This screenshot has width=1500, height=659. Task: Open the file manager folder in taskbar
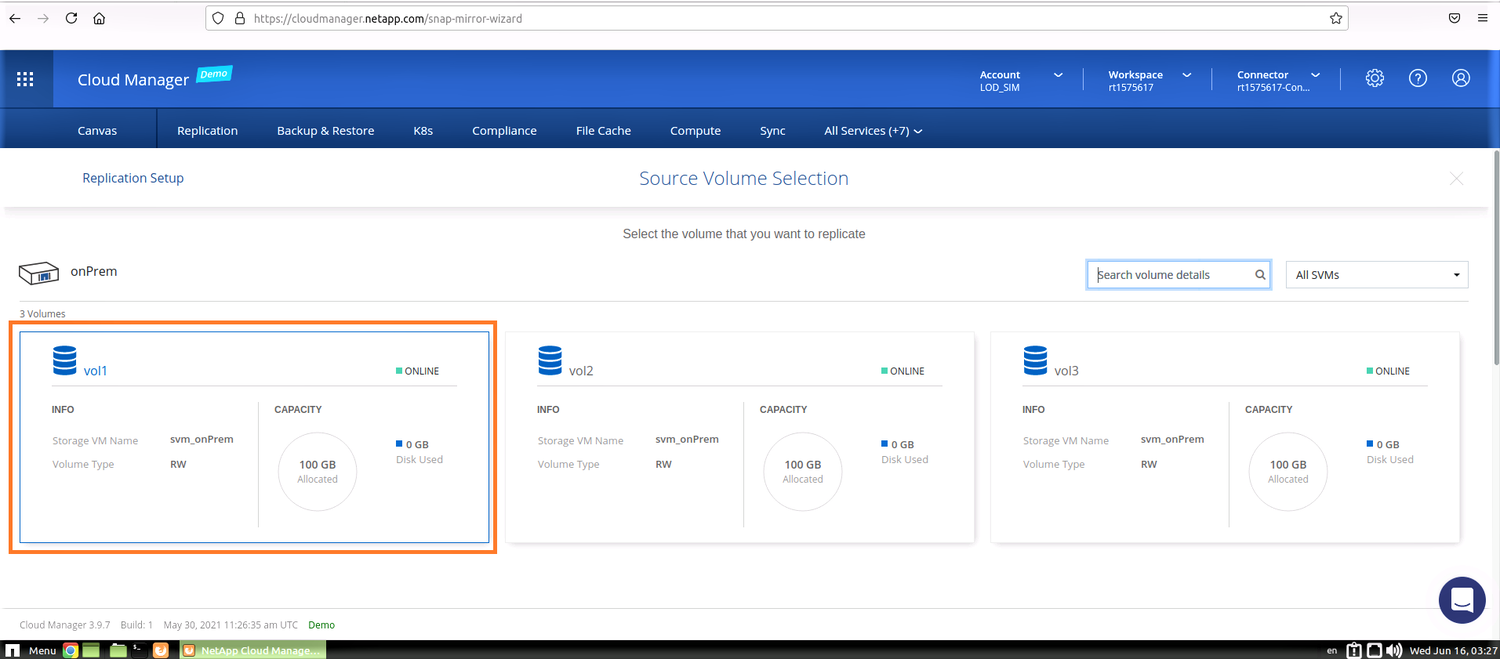click(117, 650)
